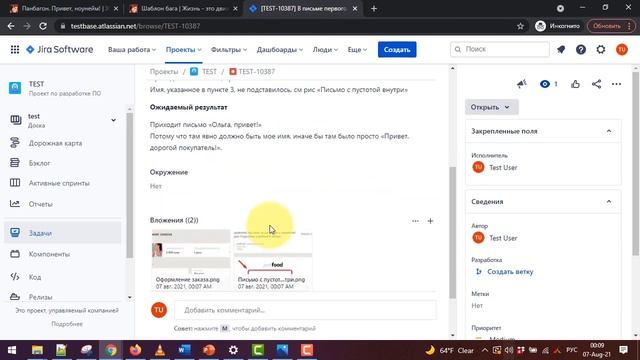
Task: Share the issue via share icon
Action: click(x=596, y=84)
